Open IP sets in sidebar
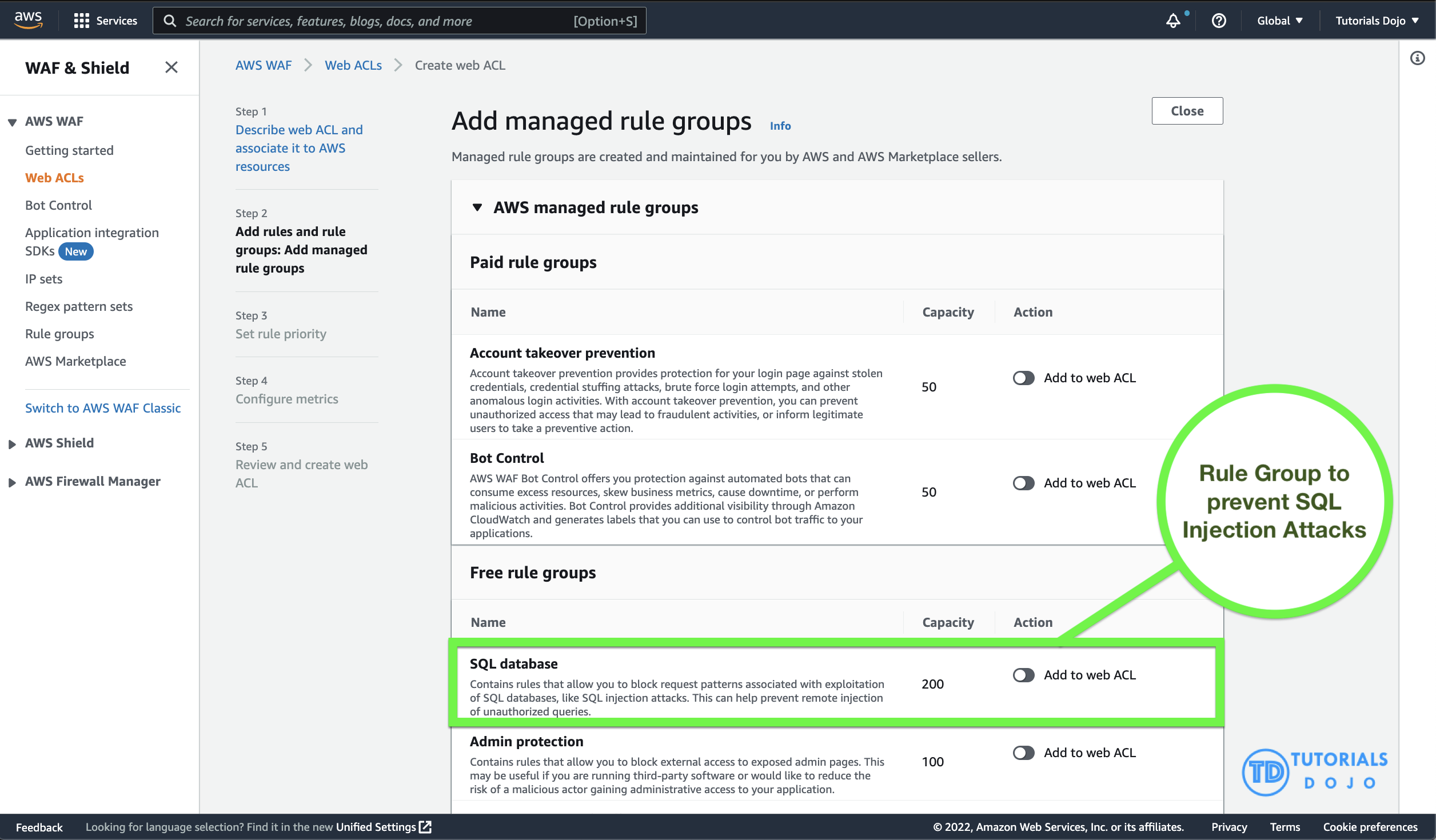Image resolution: width=1436 pixels, height=840 pixels. click(43, 279)
